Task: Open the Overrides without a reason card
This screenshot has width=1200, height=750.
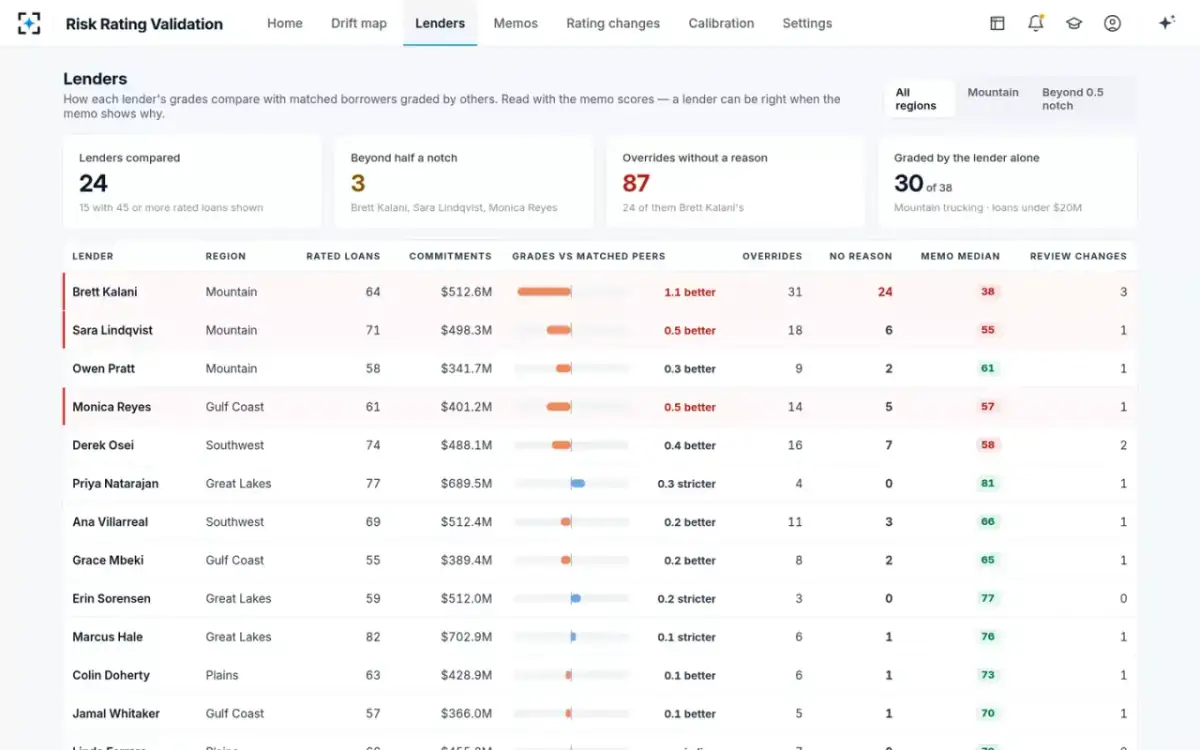Action: pyautogui.click(x=736, y=182)
